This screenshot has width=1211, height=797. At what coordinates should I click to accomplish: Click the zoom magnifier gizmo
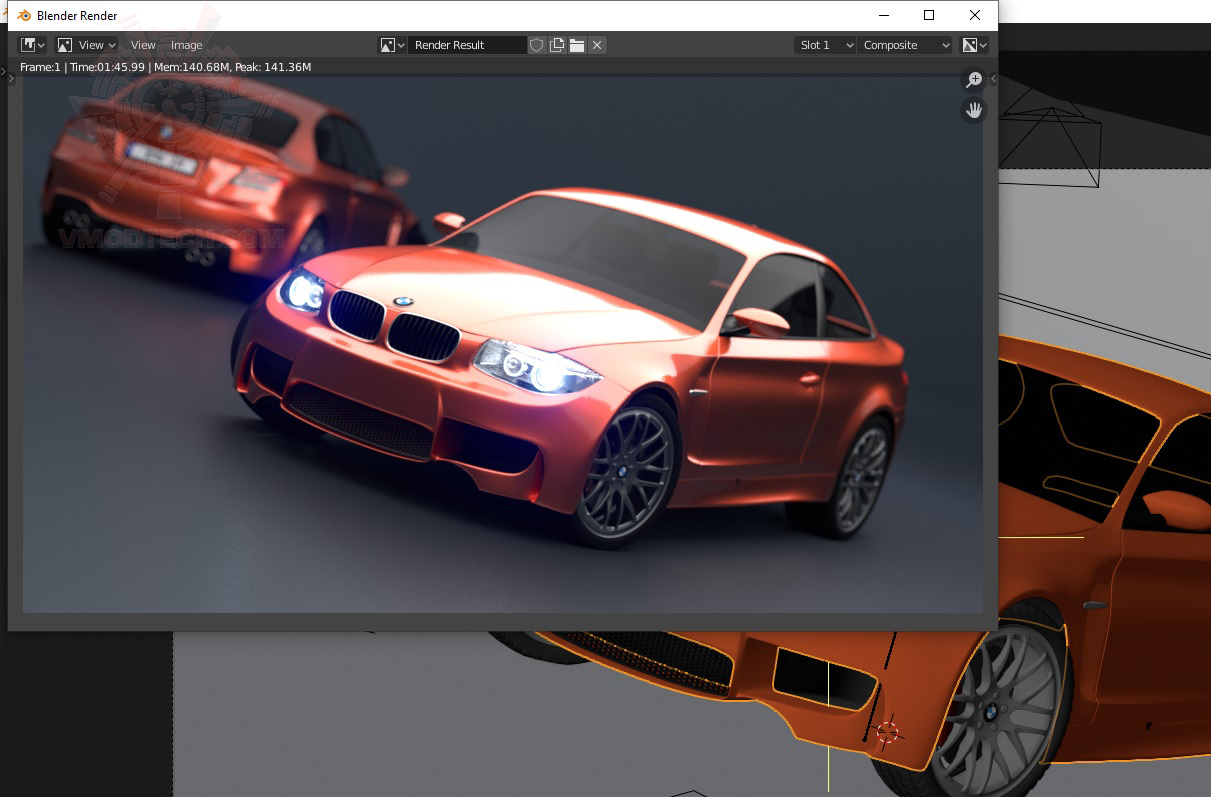point(974,81)
